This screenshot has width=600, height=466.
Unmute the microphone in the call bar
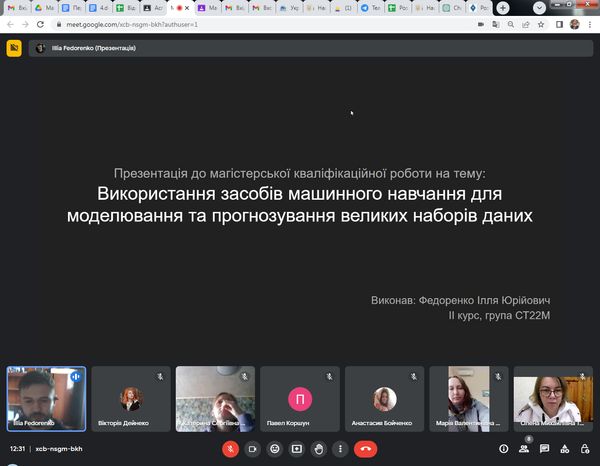(x=229, y=449)
